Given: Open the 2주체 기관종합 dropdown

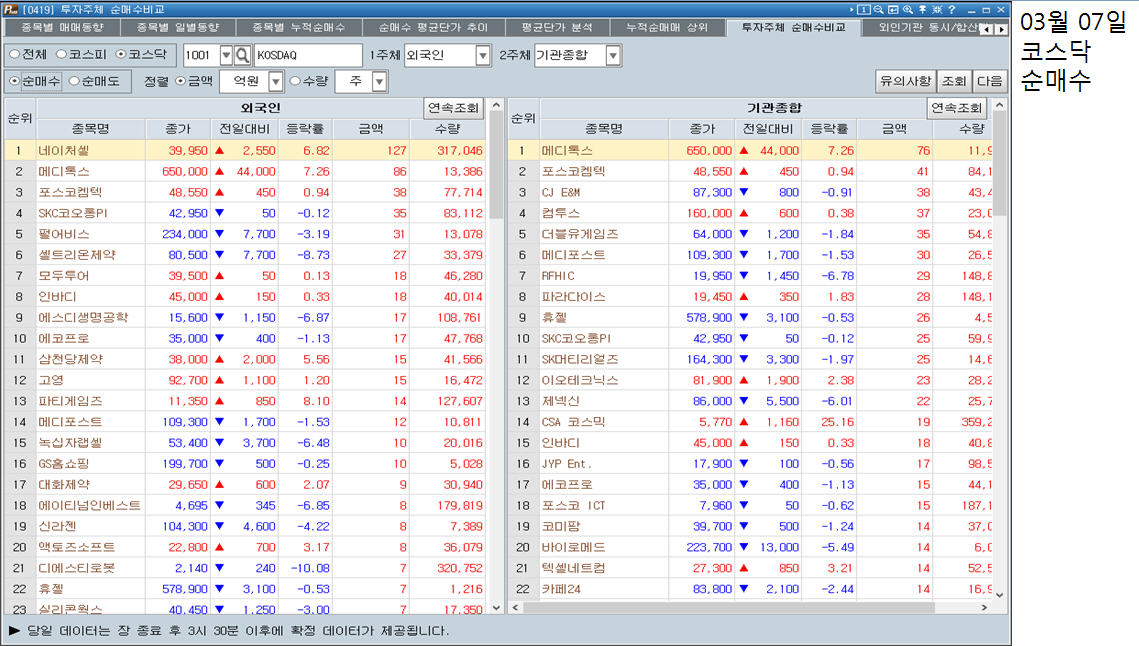Looking at the screenshot, I should click(613, 56).
